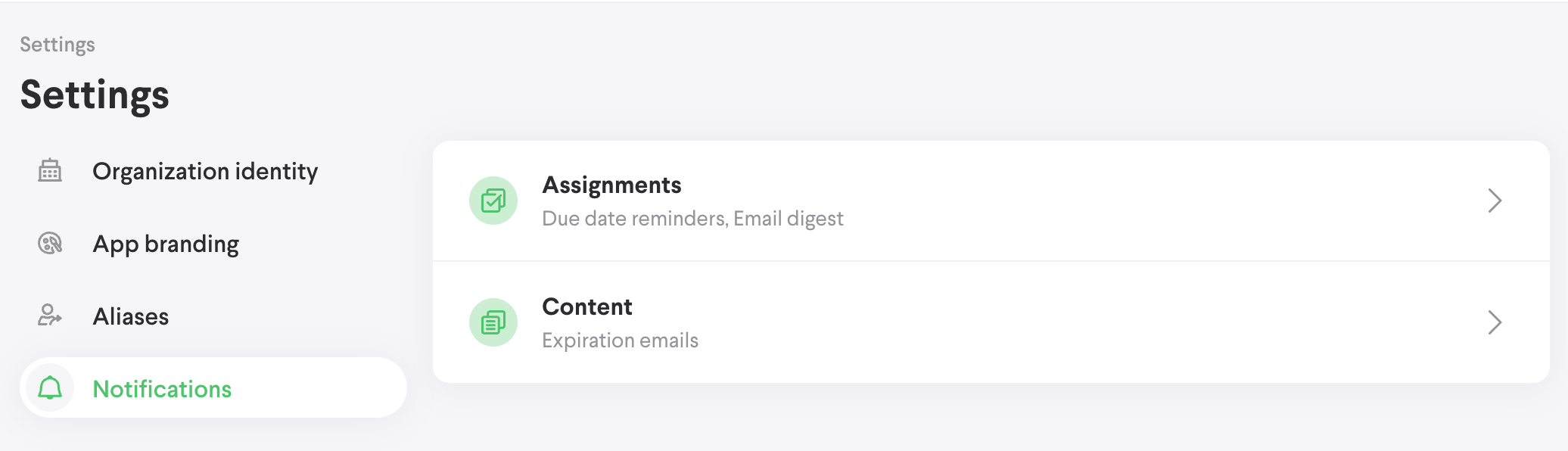1568x451 pixels.
Task: Select the Notifications sidebar label
Action: click(162, 389)
